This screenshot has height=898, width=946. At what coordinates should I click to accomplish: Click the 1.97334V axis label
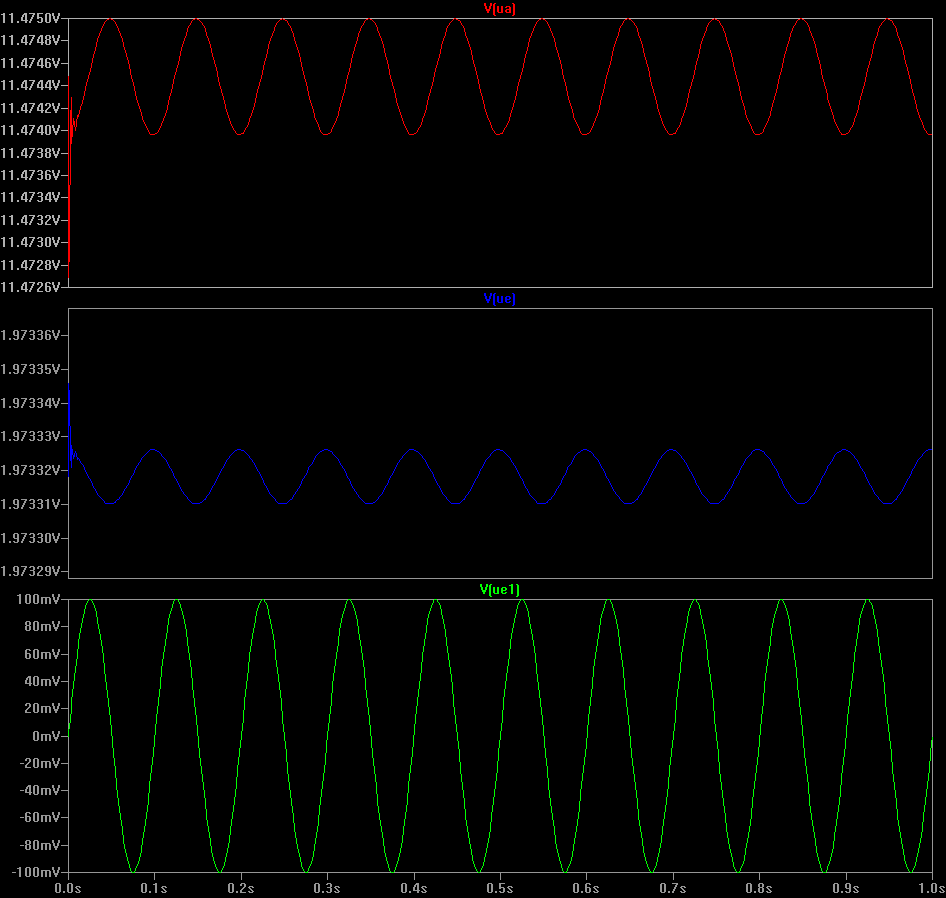tap(30, 403)
